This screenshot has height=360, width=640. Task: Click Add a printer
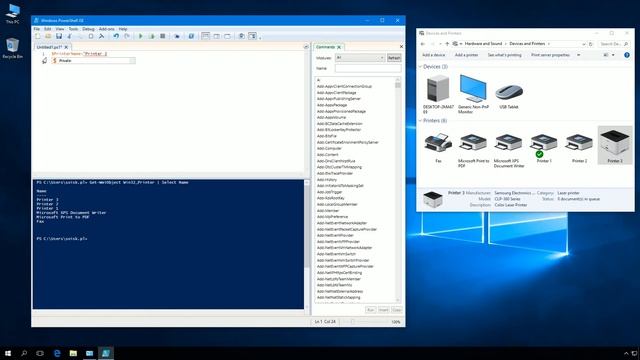coord(466,55)
